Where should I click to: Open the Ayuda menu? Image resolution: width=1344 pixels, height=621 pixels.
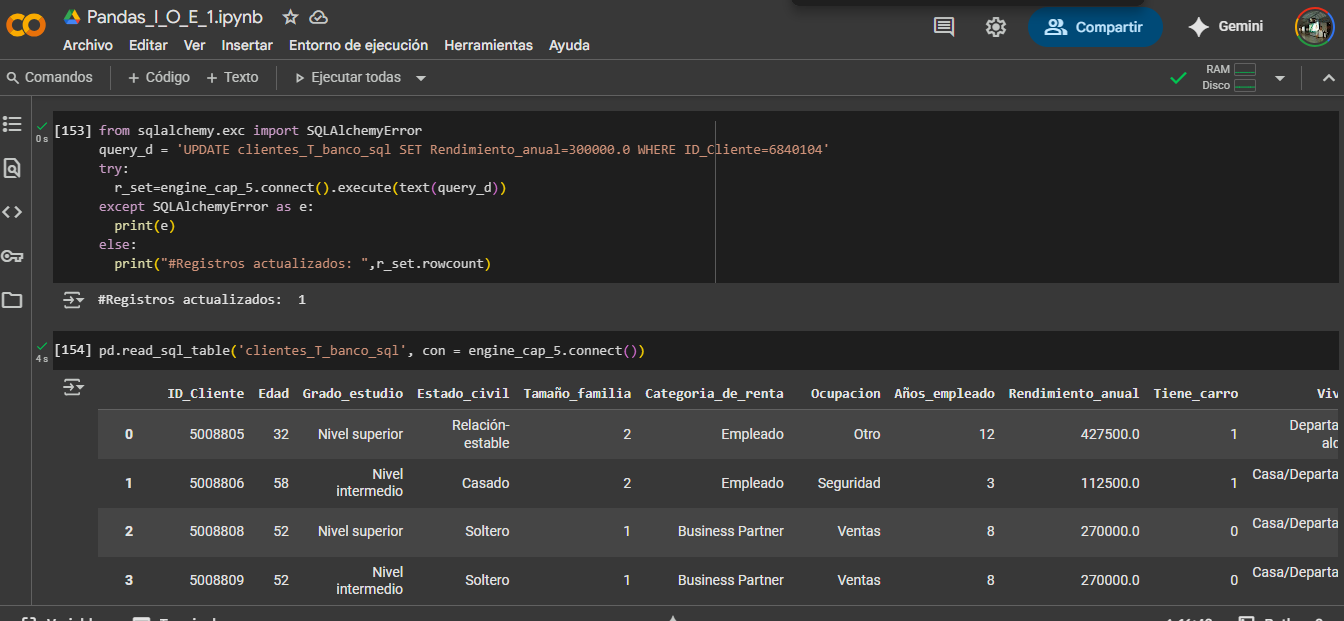tap(569, 45)
